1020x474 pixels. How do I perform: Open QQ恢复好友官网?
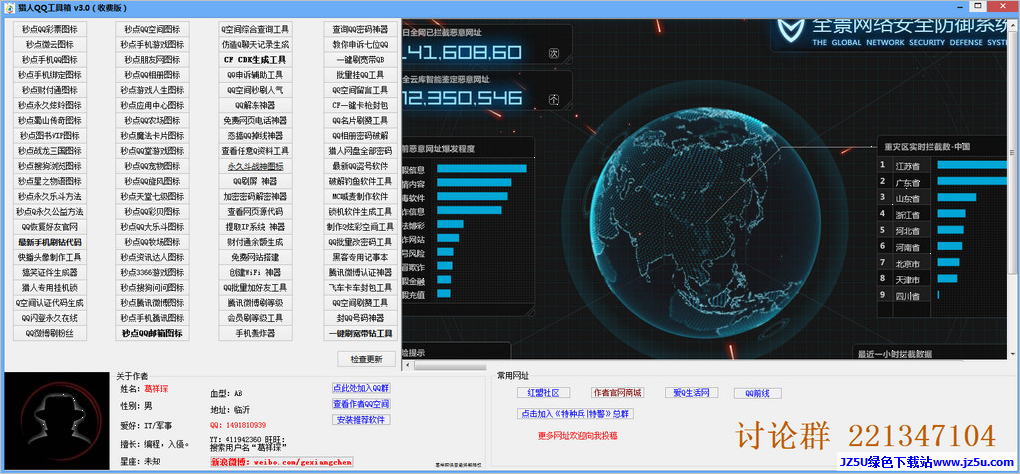coord(49,227)
